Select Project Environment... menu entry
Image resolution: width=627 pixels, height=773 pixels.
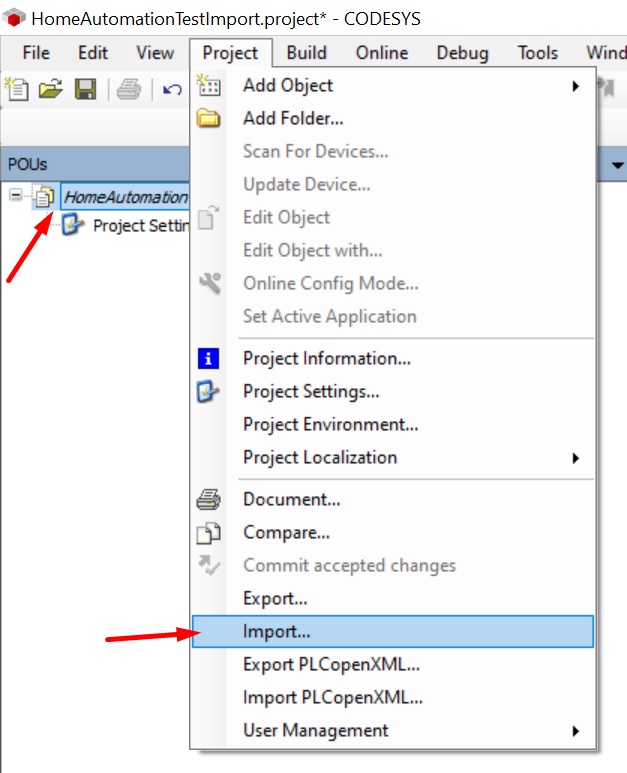[x=393, y=424]
